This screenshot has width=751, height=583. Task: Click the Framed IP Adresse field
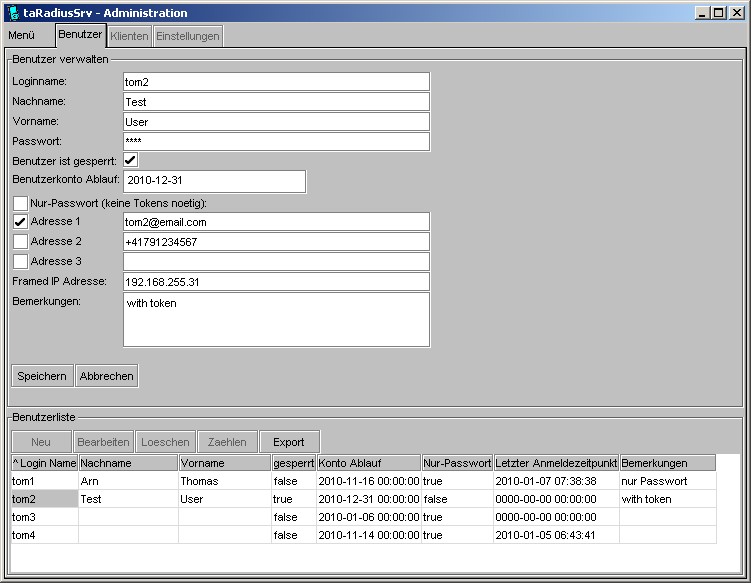(x=275, y=282)
